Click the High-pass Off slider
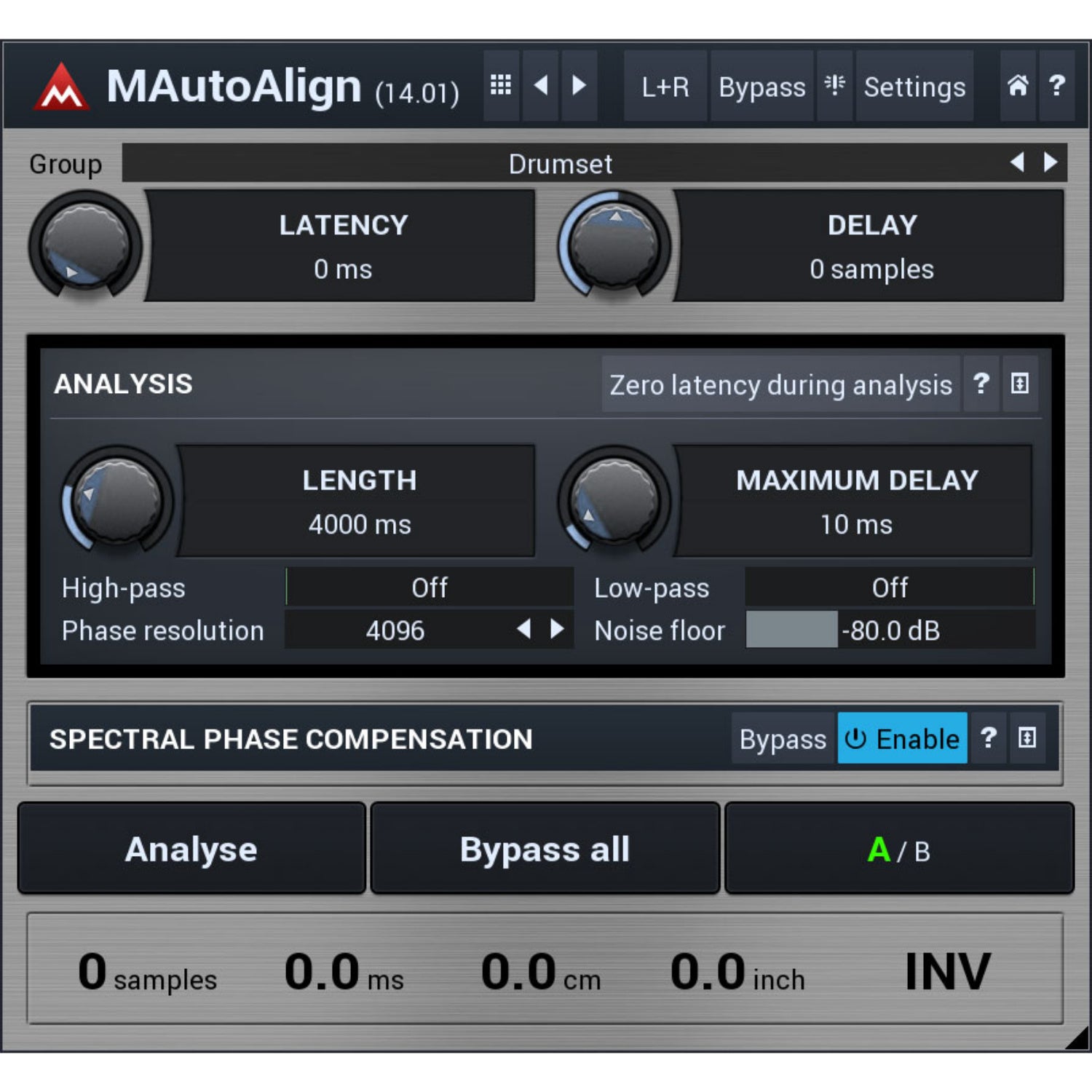The height and width of the screenshot is (1092, 1092). tap(430, 587)
